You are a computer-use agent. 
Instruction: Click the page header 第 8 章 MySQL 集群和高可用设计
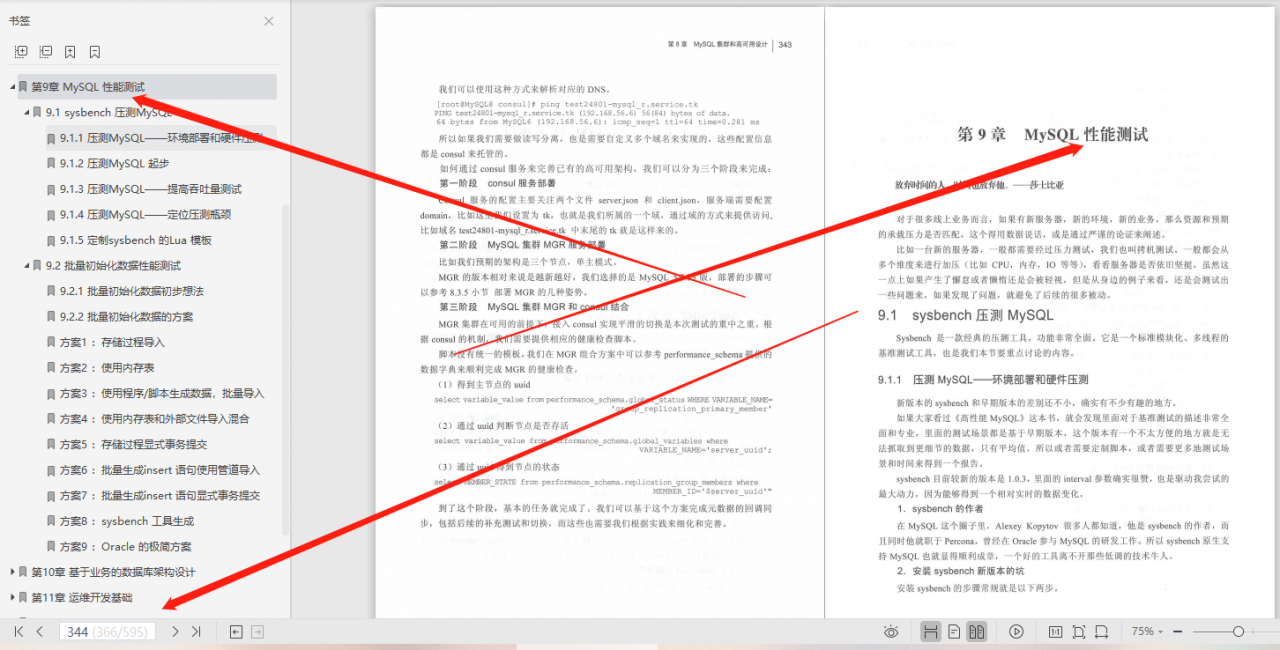[716, 45]
